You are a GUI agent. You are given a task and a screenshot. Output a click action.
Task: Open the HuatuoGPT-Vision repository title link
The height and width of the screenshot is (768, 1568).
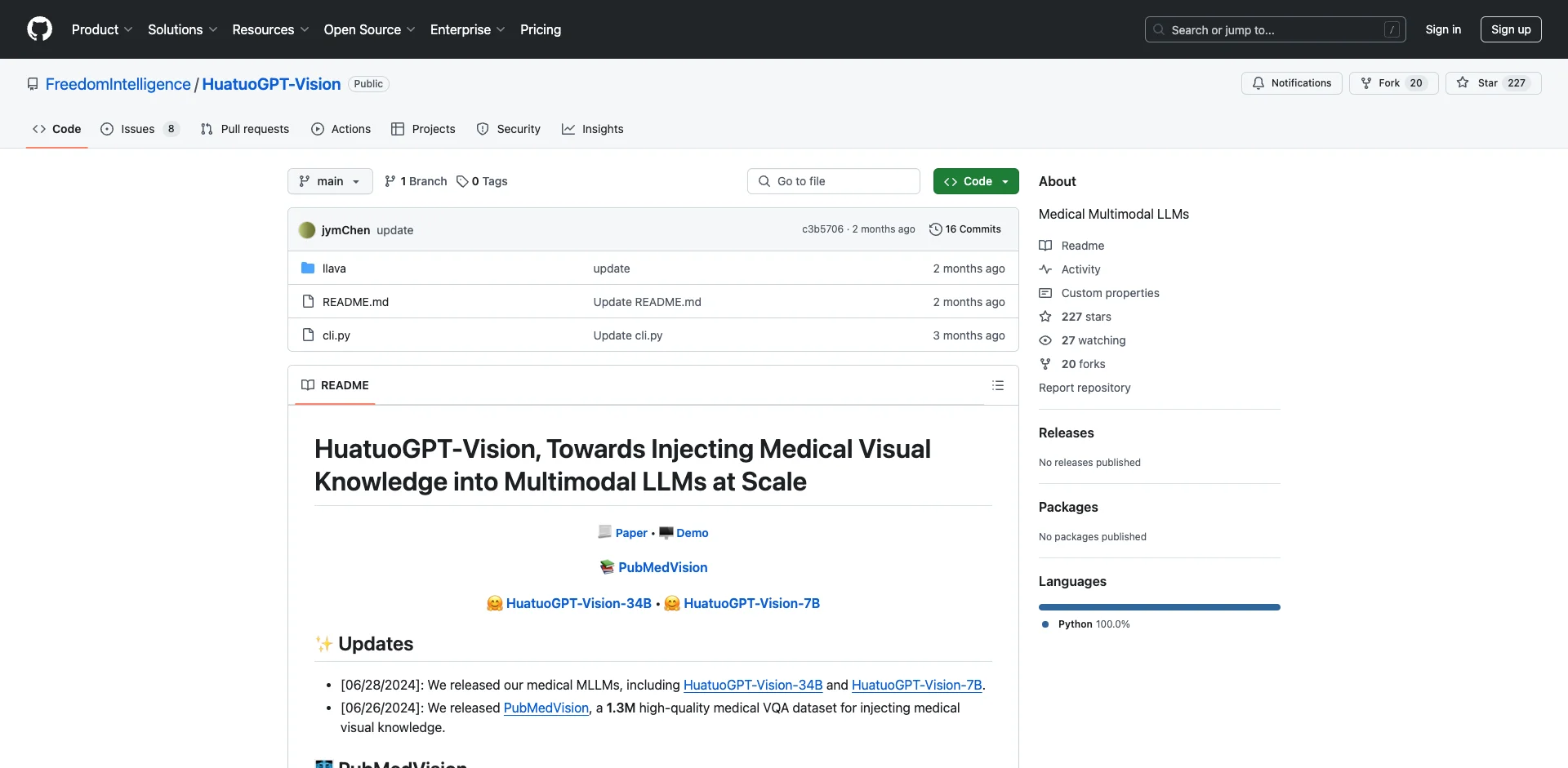271,84
